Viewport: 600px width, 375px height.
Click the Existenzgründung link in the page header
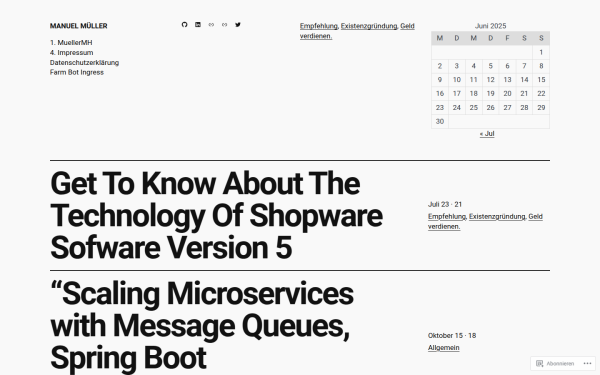click(x=369, y=26)
